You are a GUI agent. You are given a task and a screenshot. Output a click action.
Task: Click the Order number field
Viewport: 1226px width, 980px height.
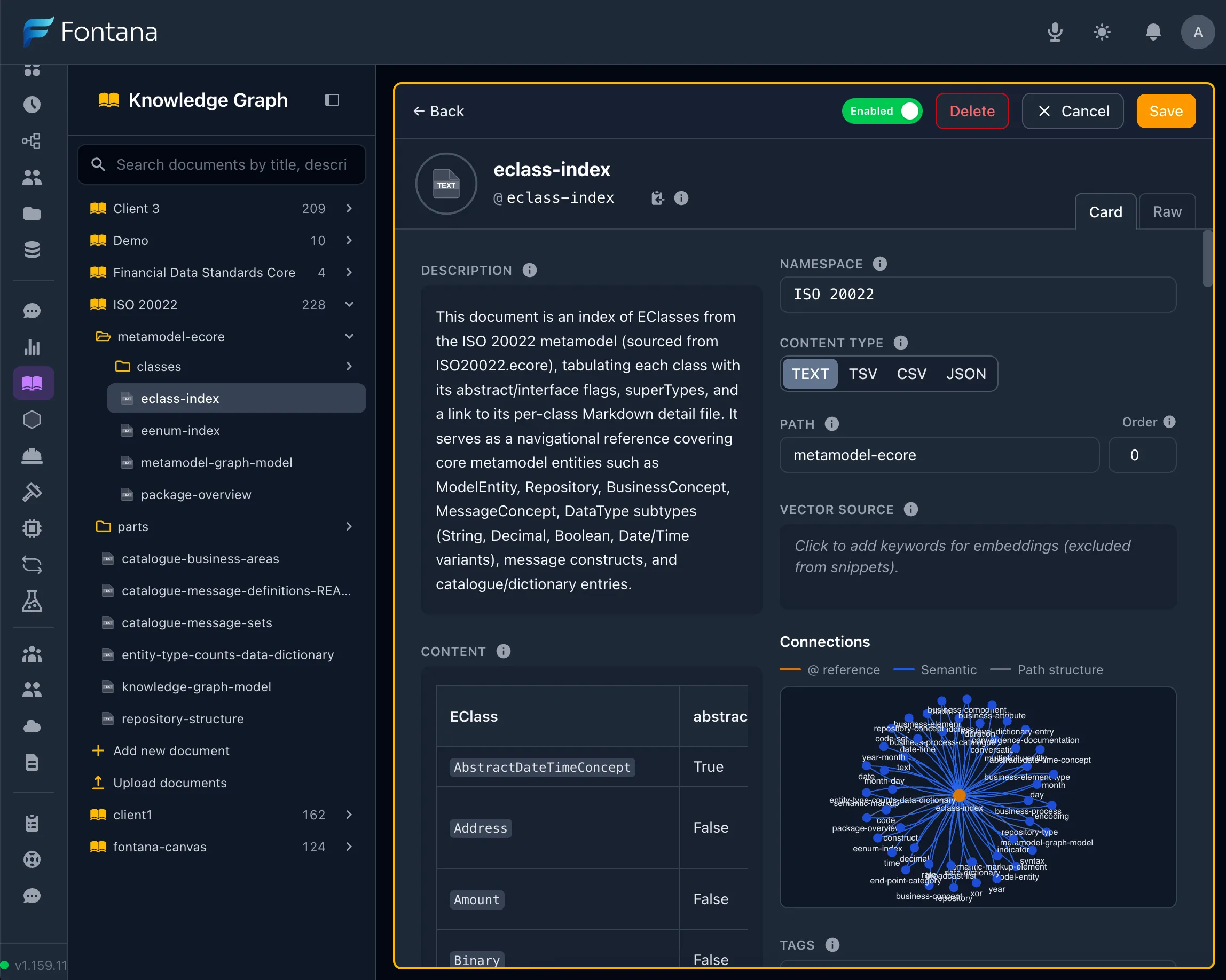click(x=1142, y=455)
